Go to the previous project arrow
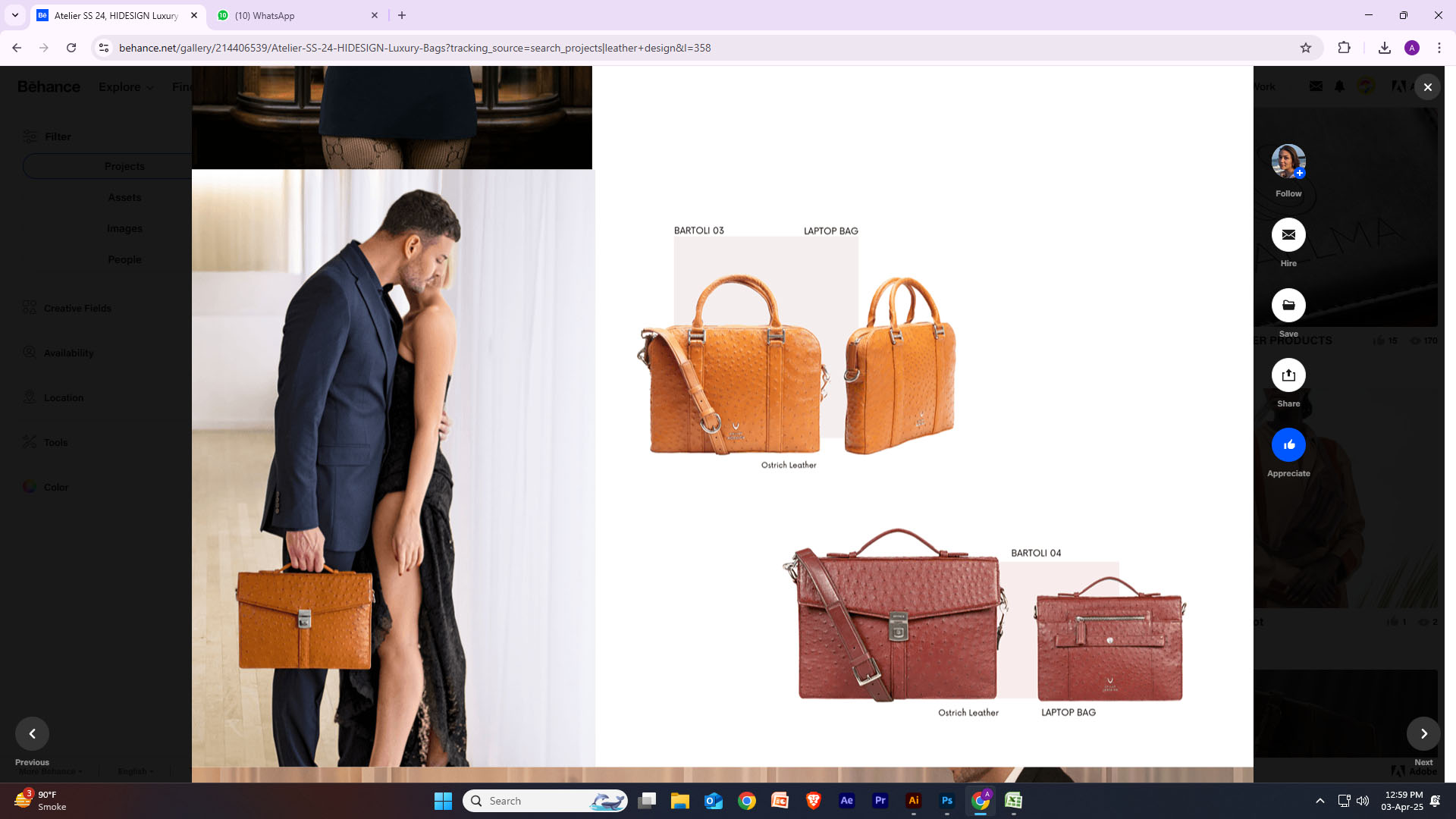 pyautogui.click(x=32, y=733)
